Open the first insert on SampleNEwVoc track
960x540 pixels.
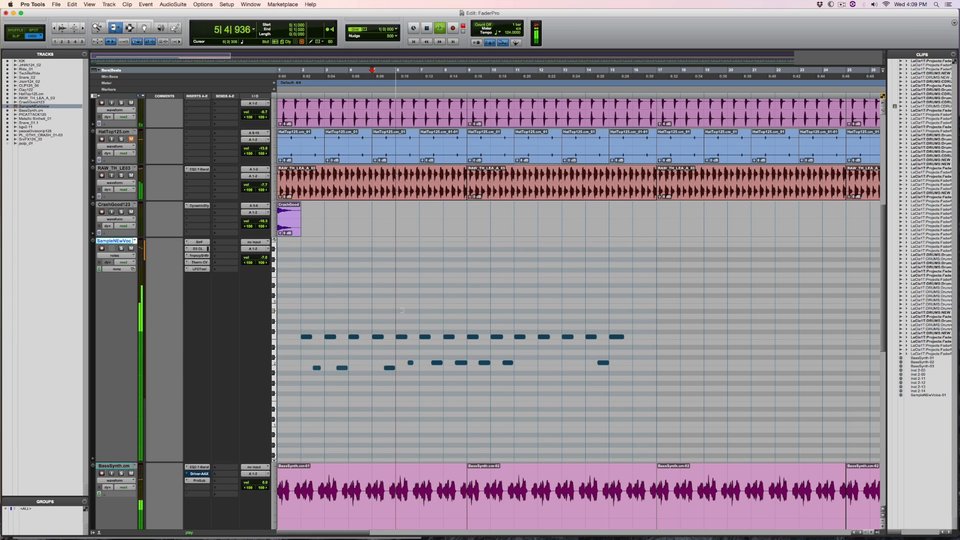[x=198, y=242]
